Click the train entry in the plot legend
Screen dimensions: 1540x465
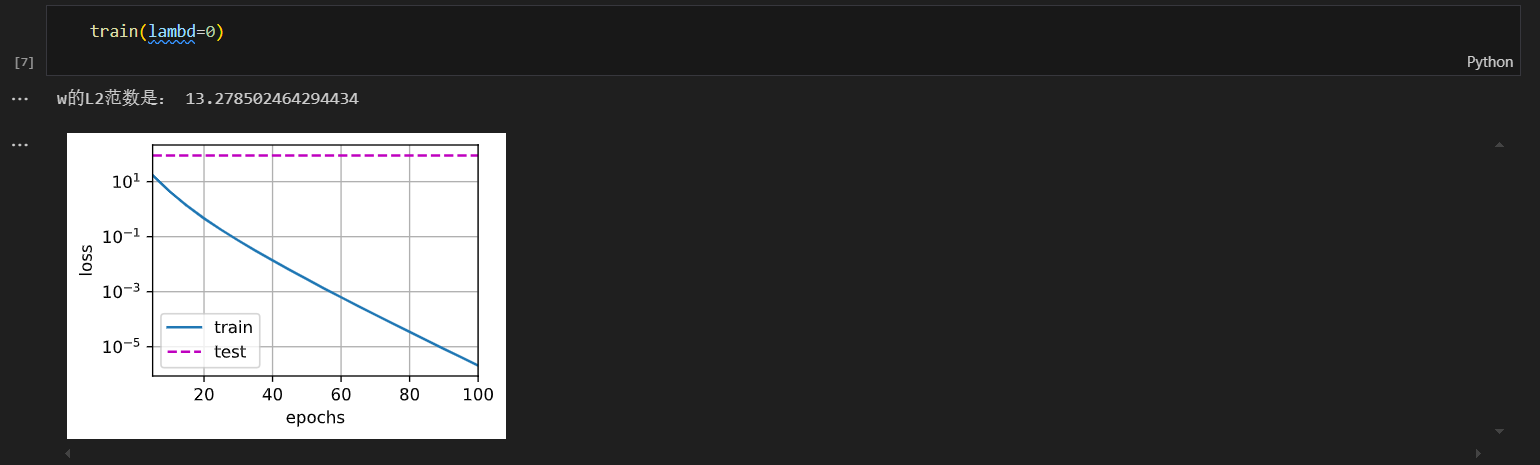click(233, 327)
